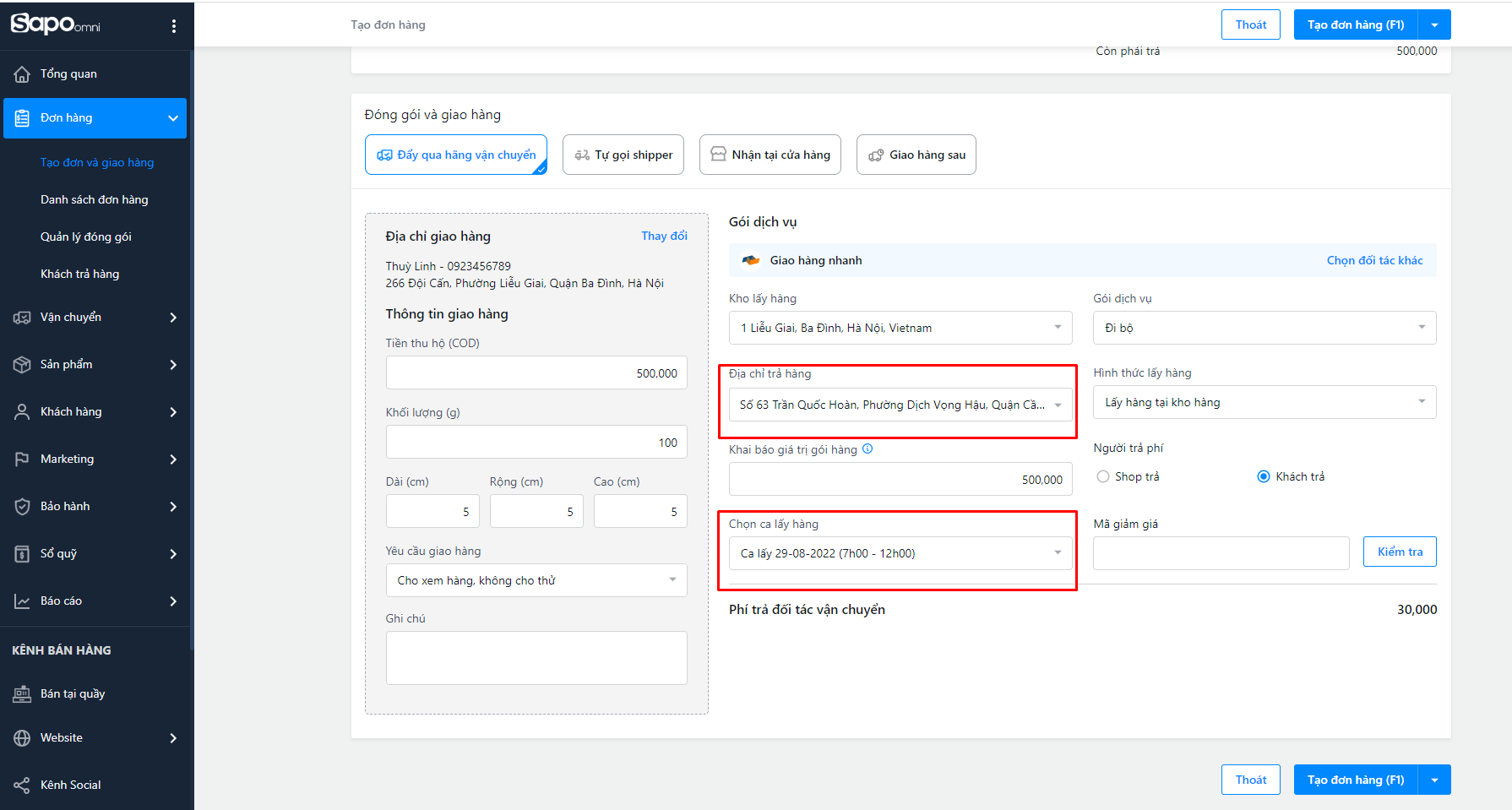Click top Thoát button
This screenshot has height=810, width=1512.
coord(1251,24)
